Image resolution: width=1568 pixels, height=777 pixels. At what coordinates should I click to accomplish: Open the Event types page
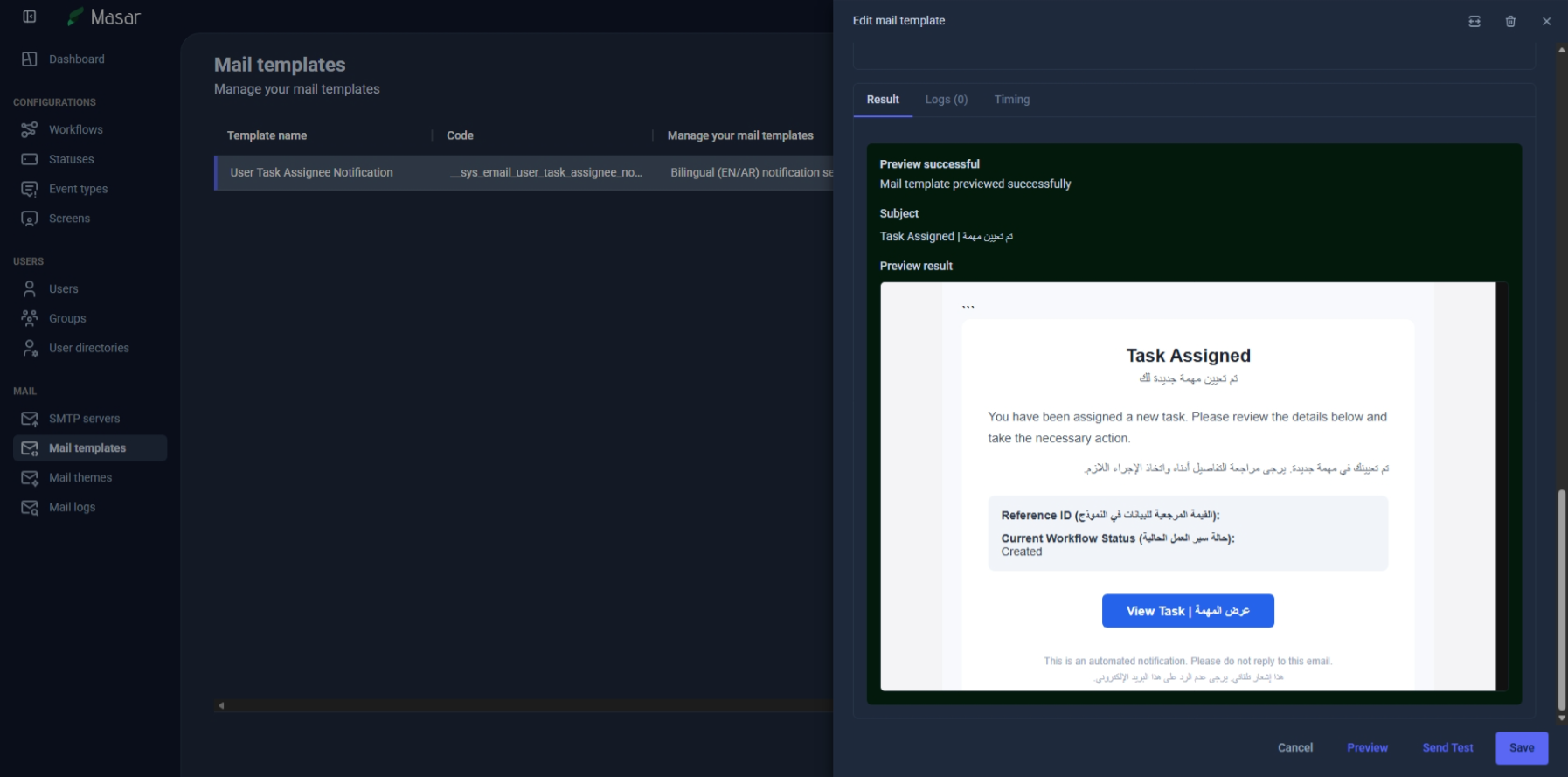pos(78,189)
